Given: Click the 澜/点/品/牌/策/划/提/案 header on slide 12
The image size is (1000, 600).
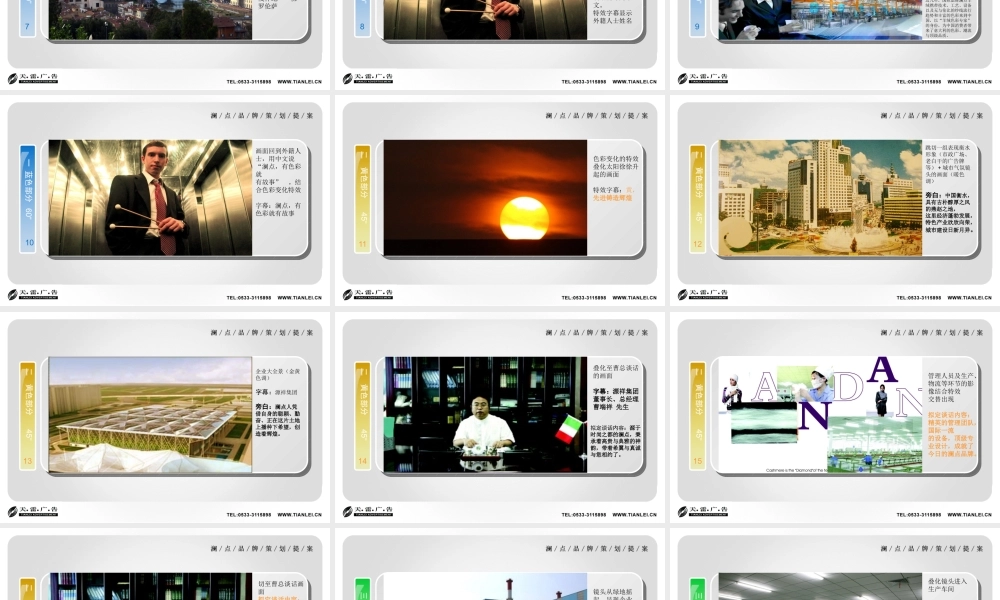Looking at the screenshot, I should [x=932, y=116].
